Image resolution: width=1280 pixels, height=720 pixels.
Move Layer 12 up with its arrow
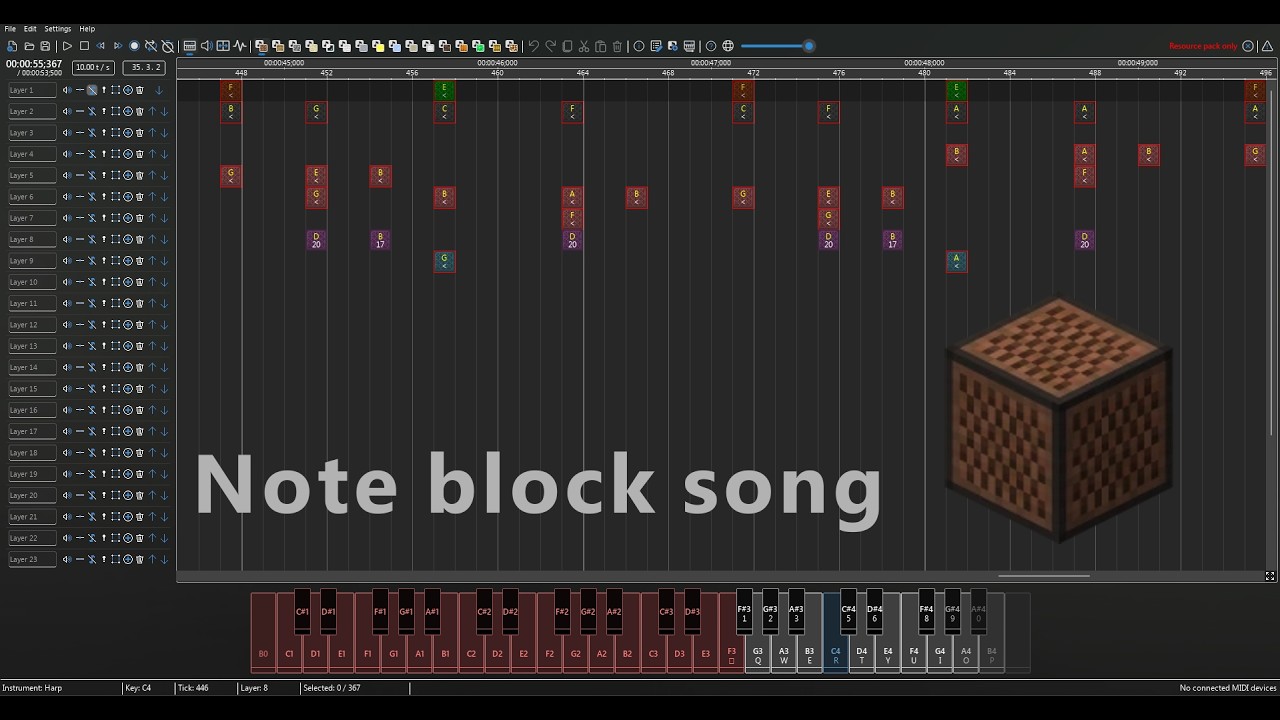click(152, 325)
